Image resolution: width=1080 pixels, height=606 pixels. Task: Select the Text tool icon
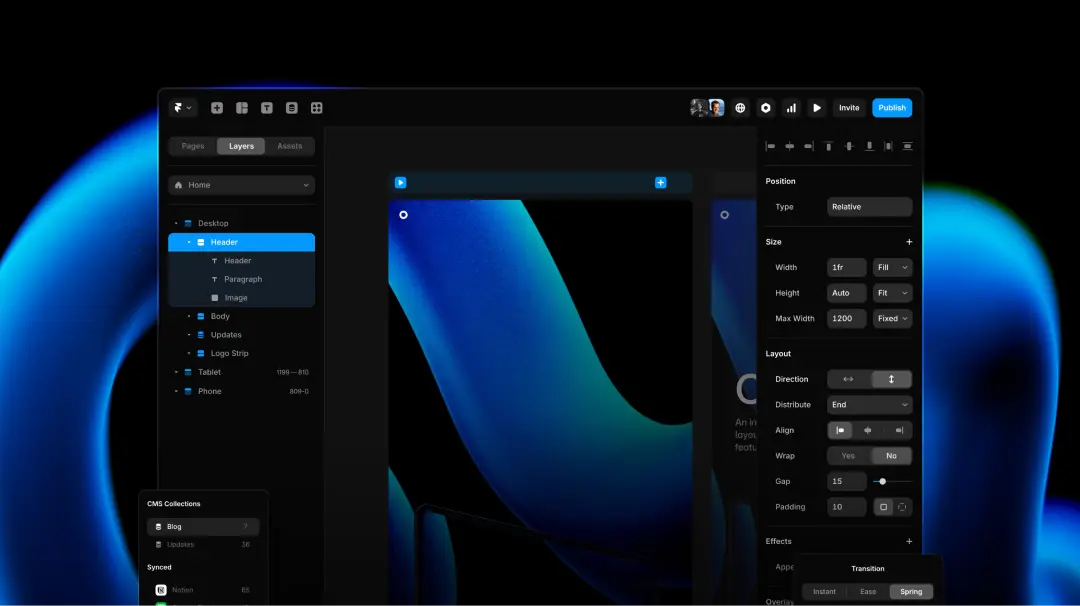(267, 108)
